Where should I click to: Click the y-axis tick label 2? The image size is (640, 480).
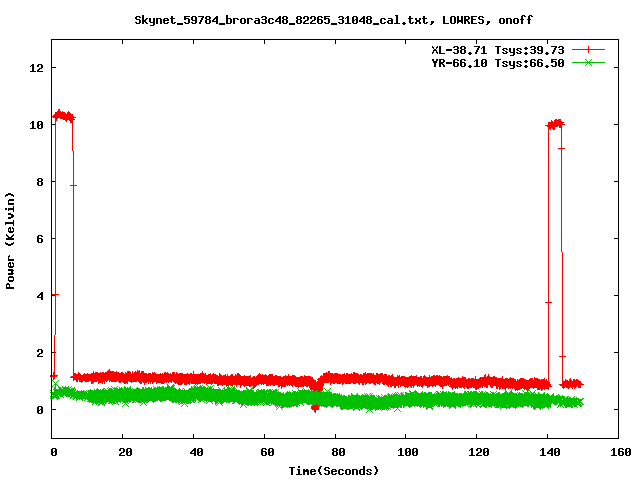tap(40, 353)
